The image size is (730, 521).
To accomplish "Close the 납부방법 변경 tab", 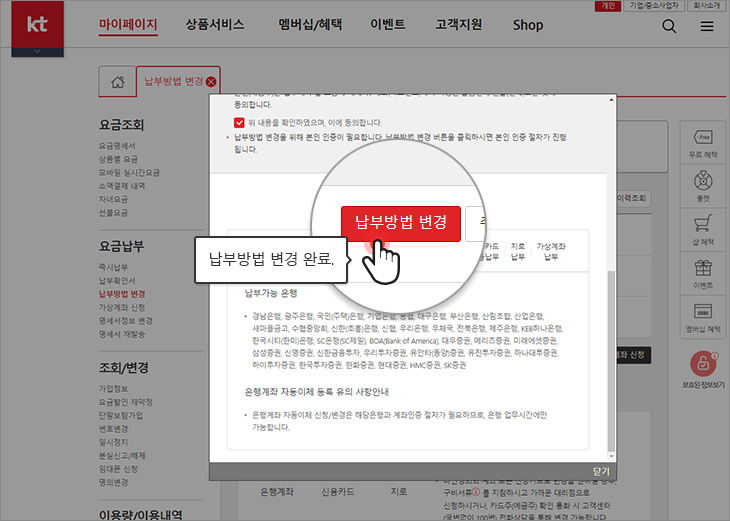I will 211,82.
